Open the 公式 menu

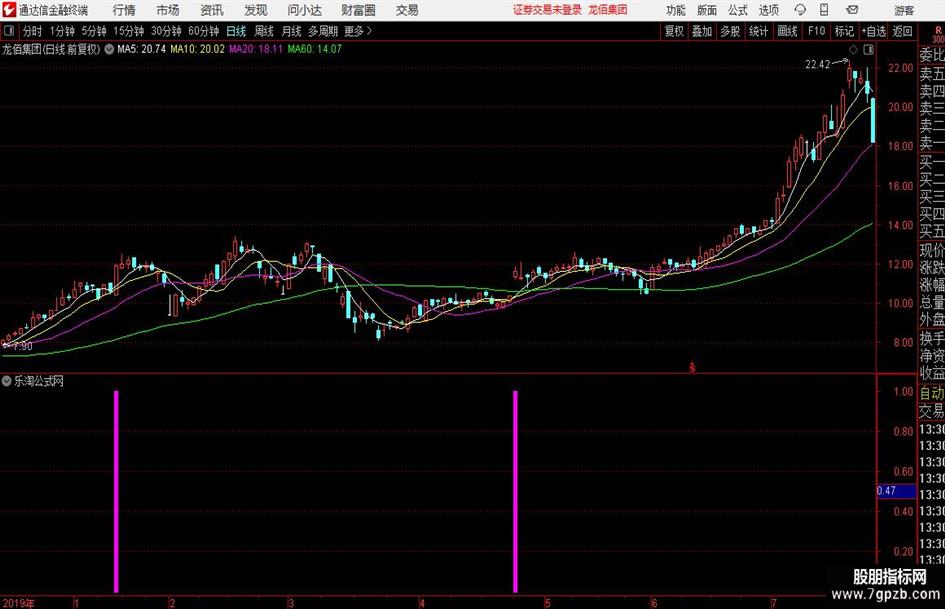coord(738,10)
